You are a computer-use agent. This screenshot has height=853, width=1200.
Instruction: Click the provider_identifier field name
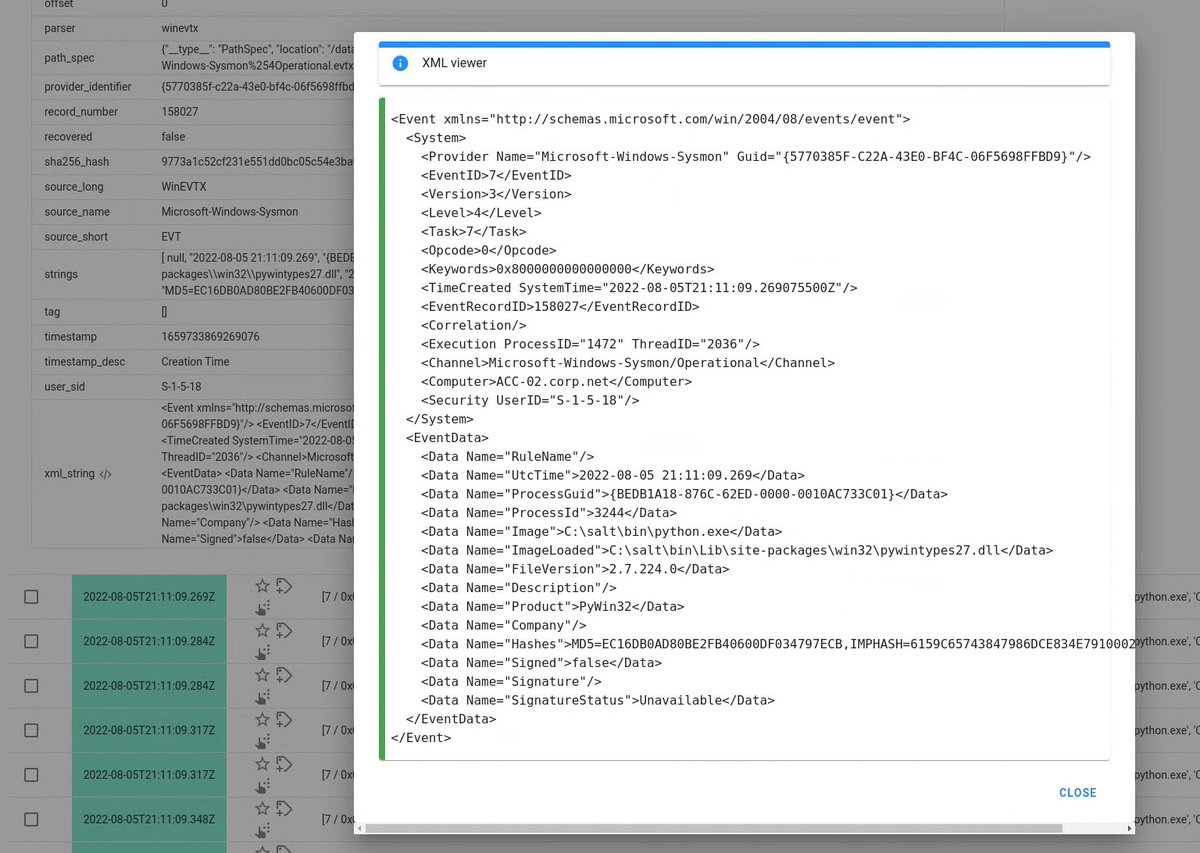[88, 87]
